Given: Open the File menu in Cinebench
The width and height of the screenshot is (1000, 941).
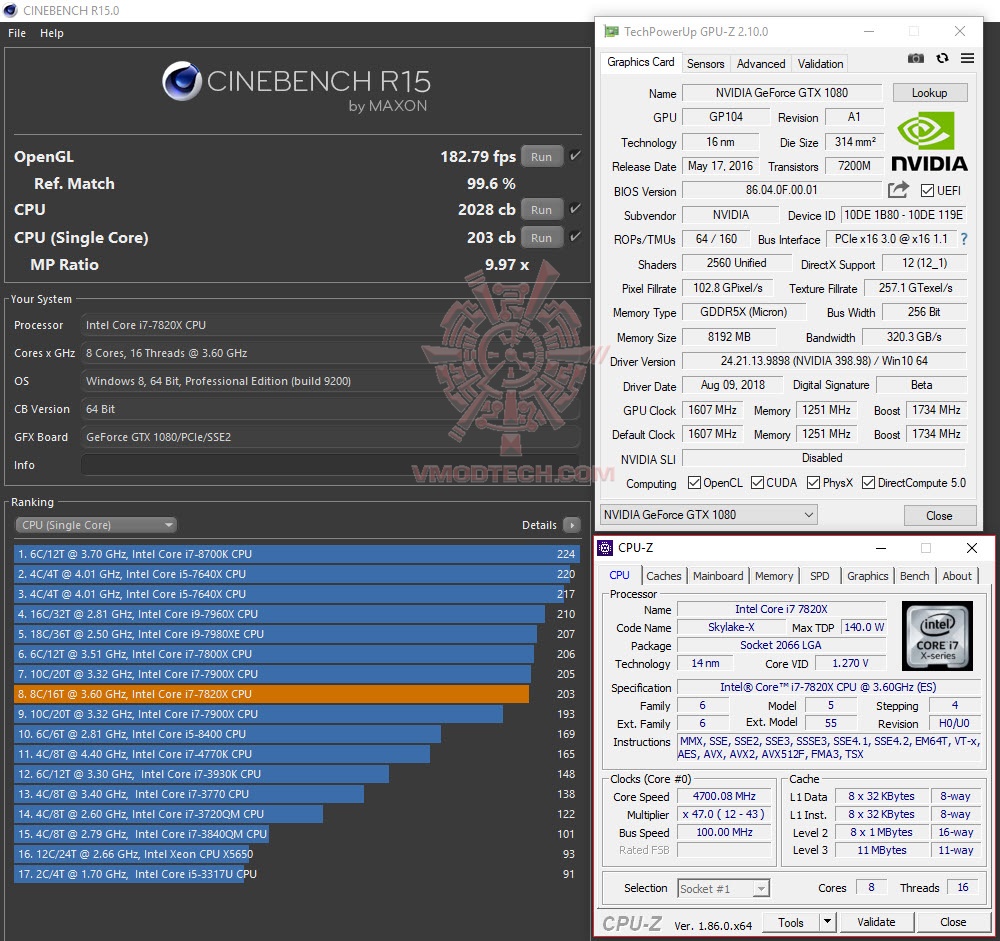Looking at the screenshot, I should (x=17, y=33).
